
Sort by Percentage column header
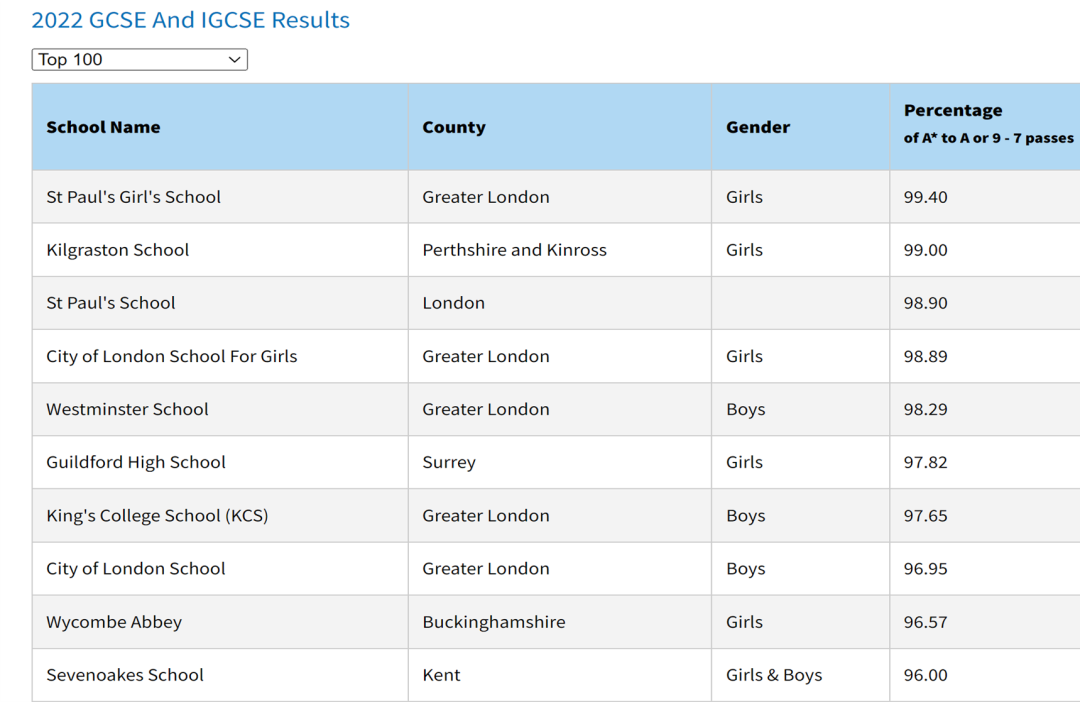click(x=953, y=110)
